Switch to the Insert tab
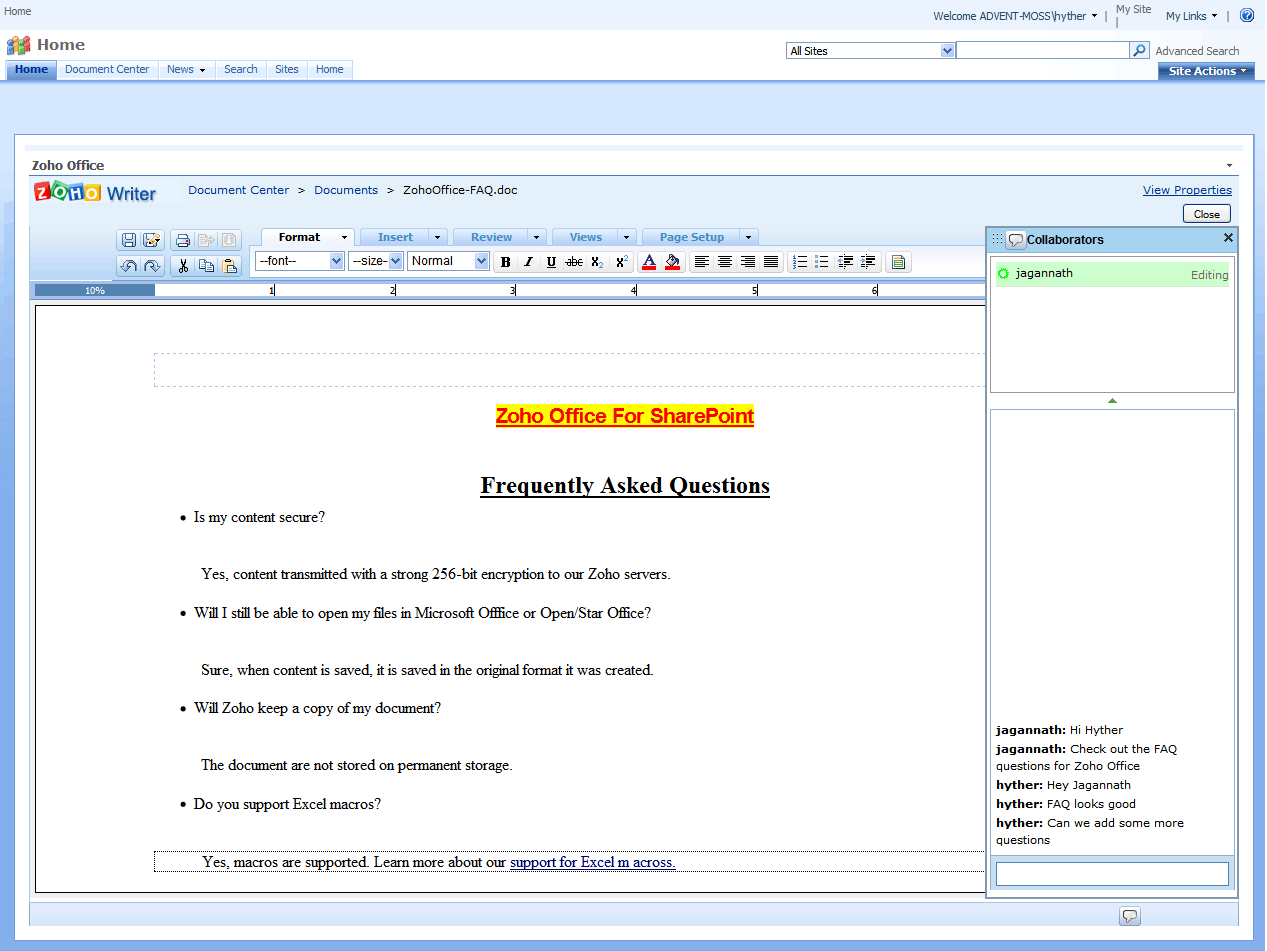 [395, 237]
